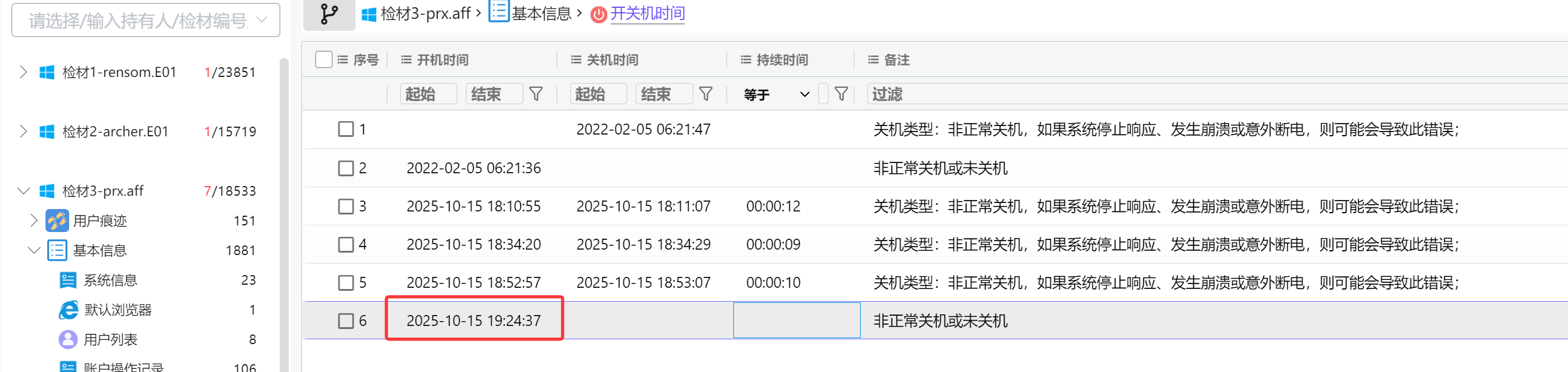Click the 基本信息 breadcrumb

540,13
